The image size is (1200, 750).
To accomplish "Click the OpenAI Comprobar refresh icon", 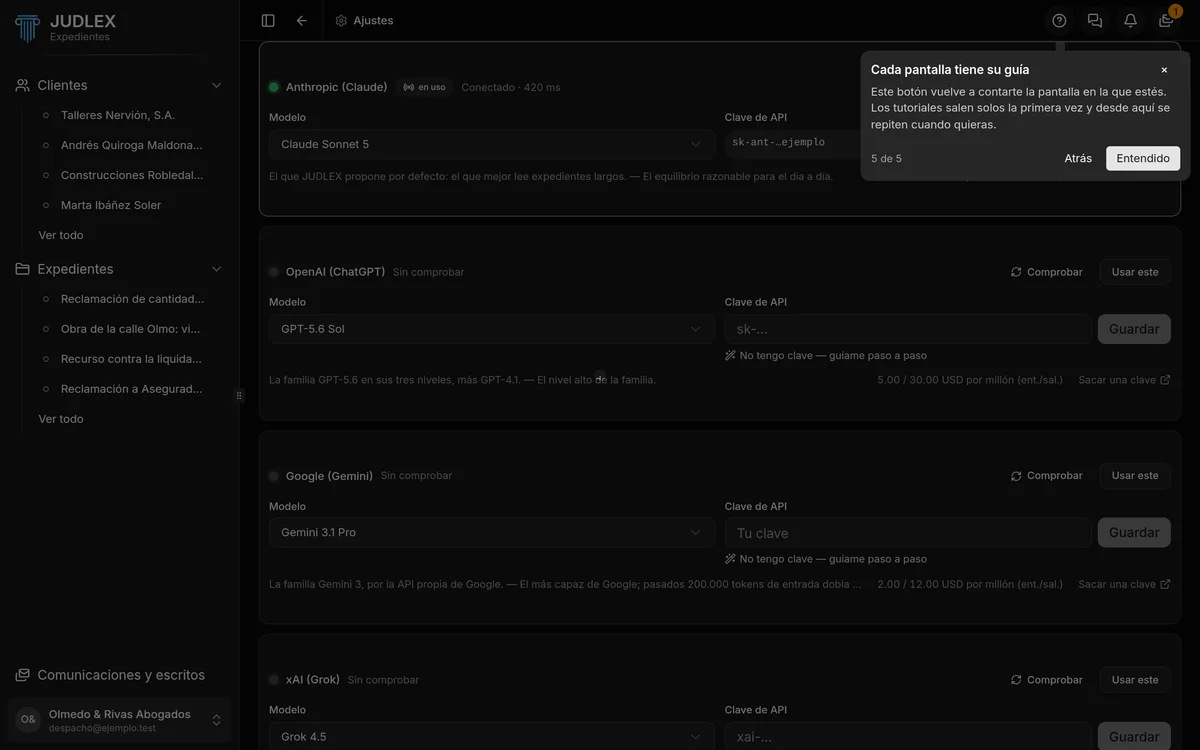I will point(1016,272).
